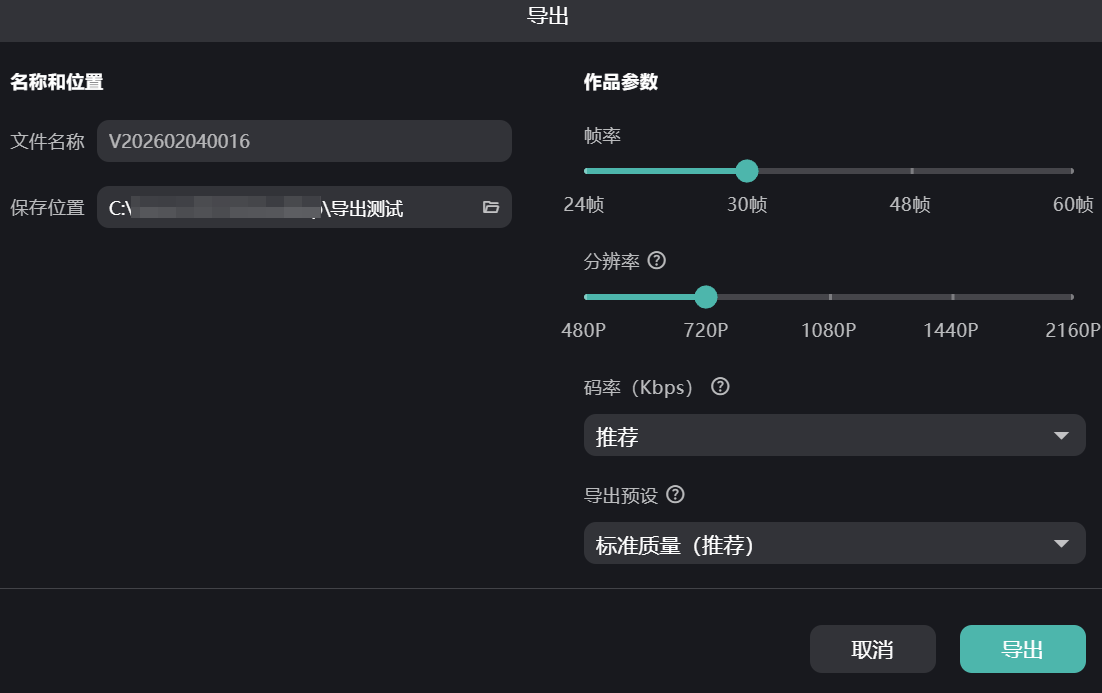Click the 导出 button to export
1102x693 pixels.
click(1022, 649)
